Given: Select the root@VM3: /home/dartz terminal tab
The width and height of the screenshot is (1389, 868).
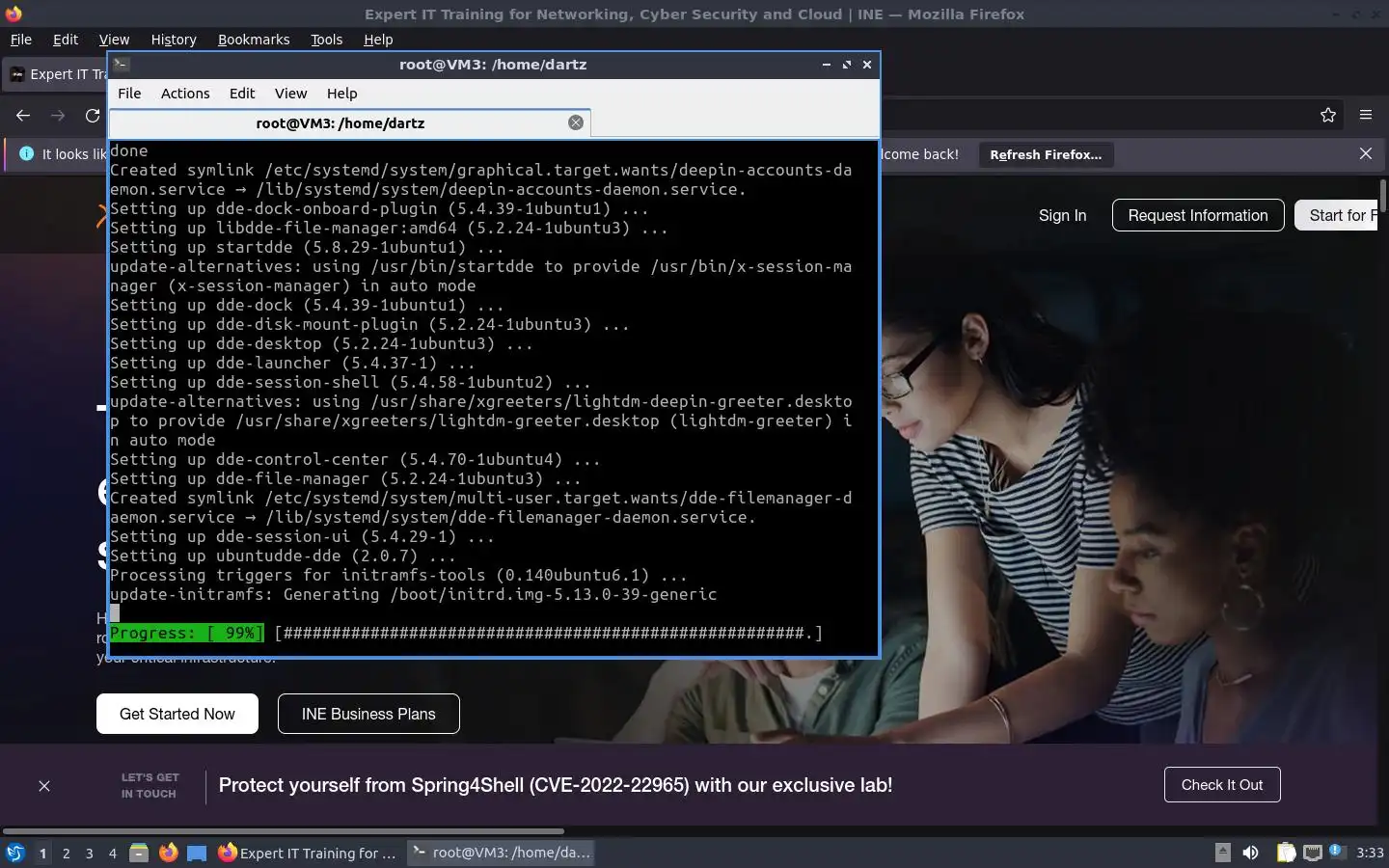Looking at the screenshot, I should (340, 122).
